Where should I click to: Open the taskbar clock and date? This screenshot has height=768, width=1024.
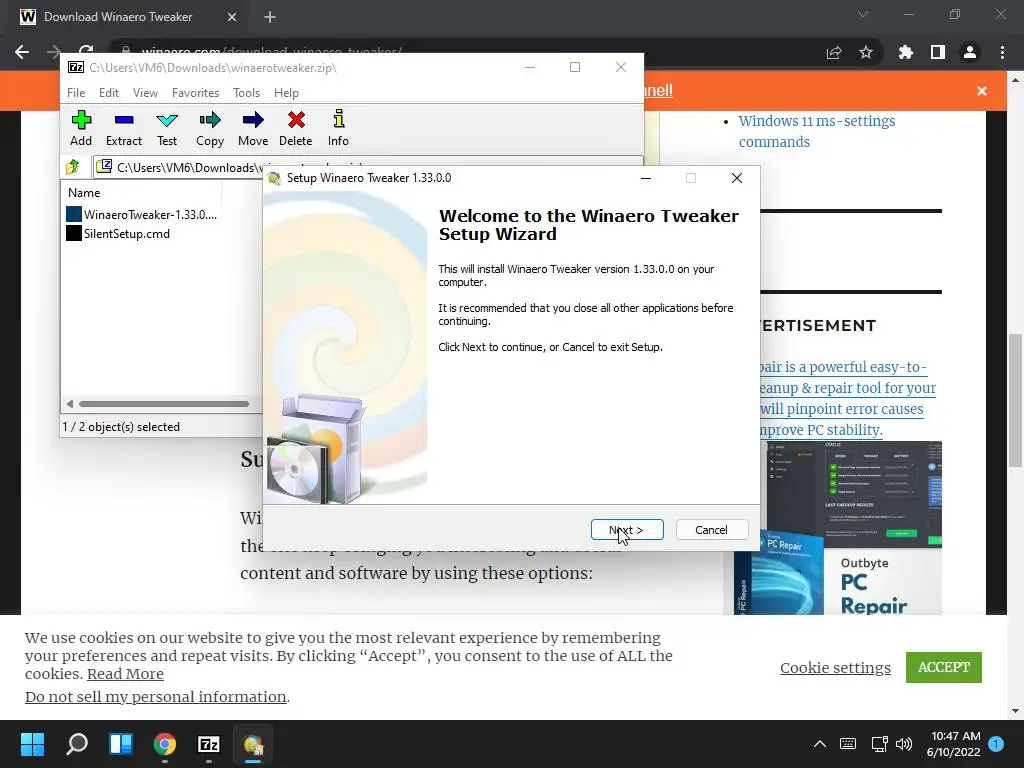[954, 744]
